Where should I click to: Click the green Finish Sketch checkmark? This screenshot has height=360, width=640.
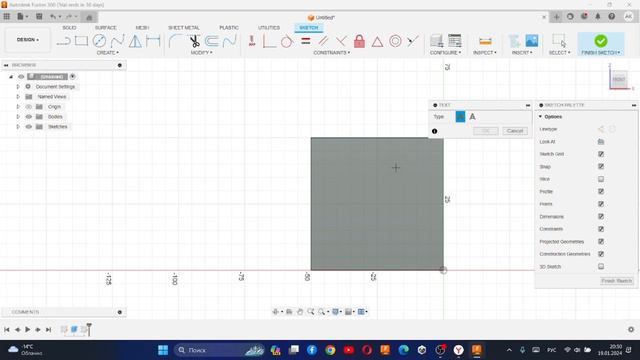pyautogui.click(x=601, y=40)
